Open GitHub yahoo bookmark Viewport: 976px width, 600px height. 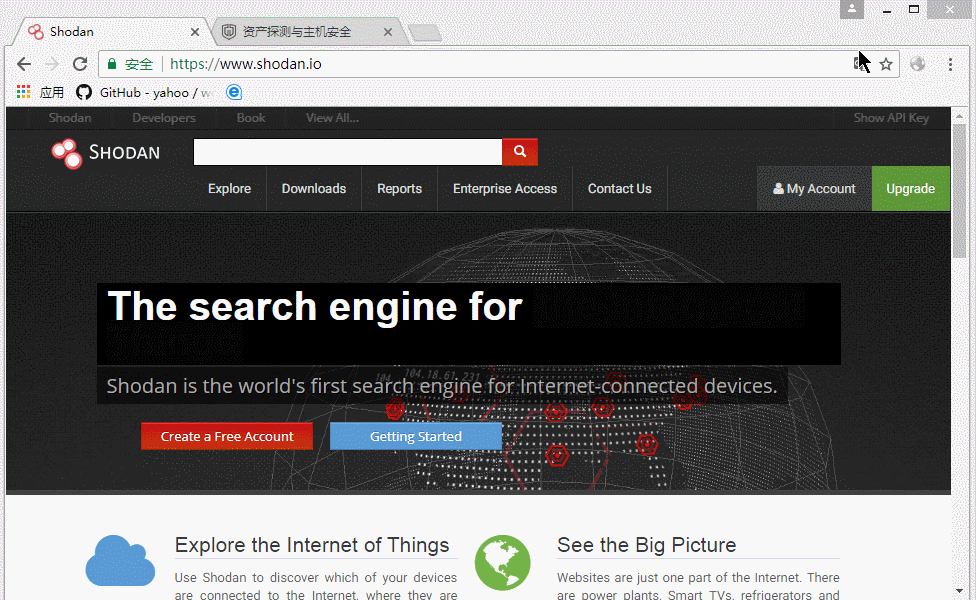pyautogui.click(x=144, y=93)
